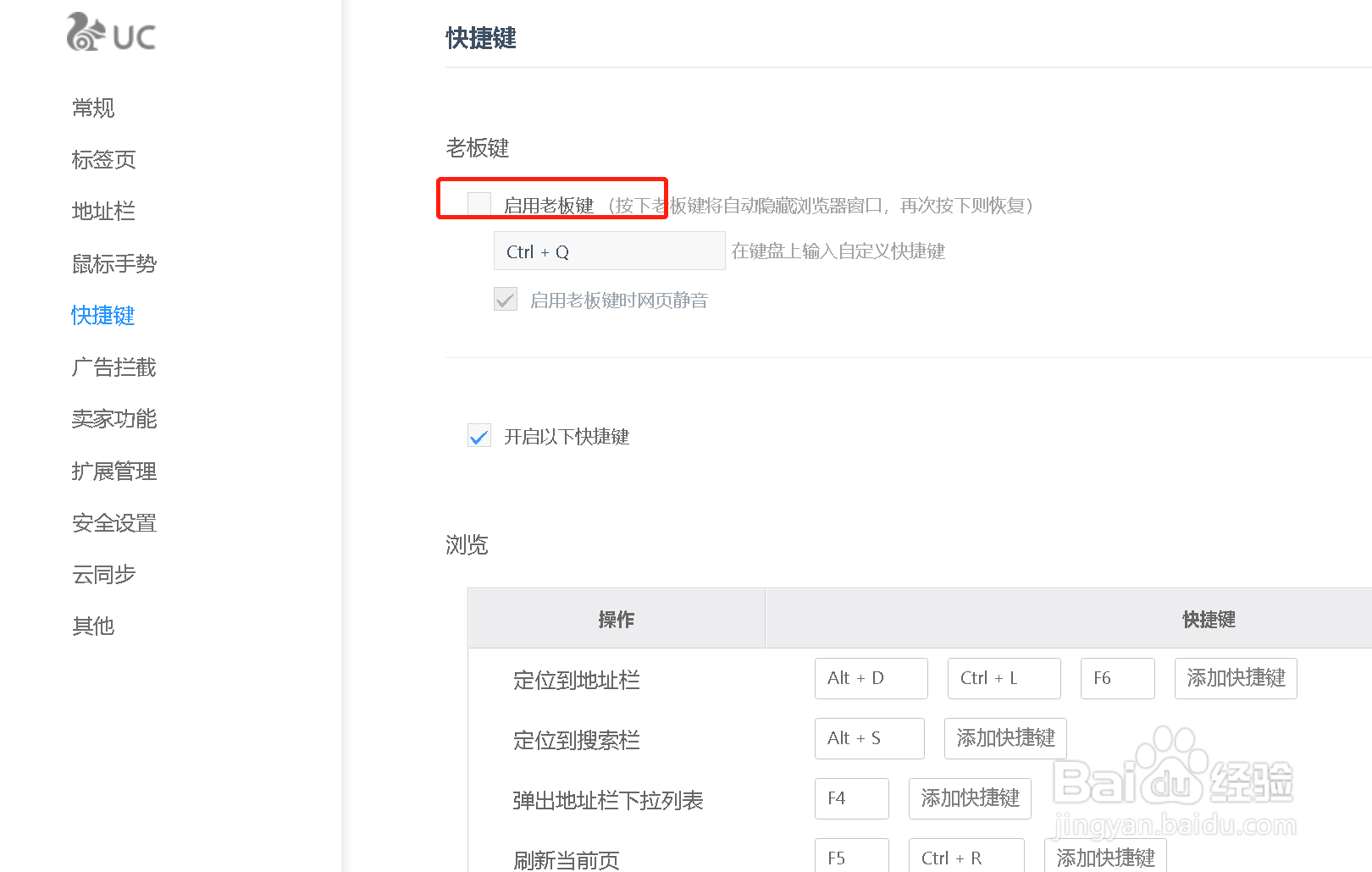Click the Alt + D shortcut button
The width and height of the screenshot is (1372, 872).
point(871,678)
